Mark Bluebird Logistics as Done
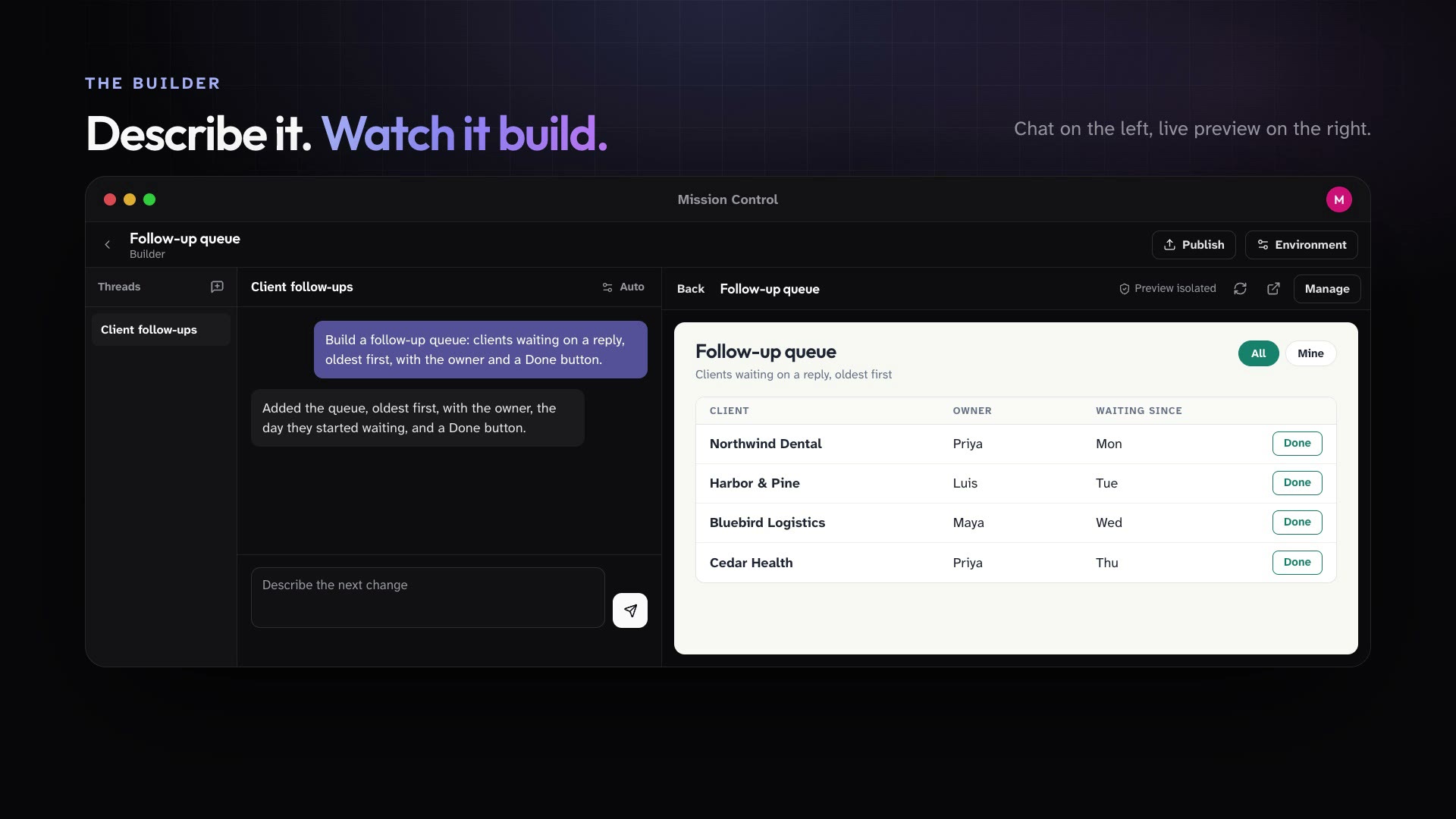This screenshot has width=1456, height=819. click(x=1297, y=522)
